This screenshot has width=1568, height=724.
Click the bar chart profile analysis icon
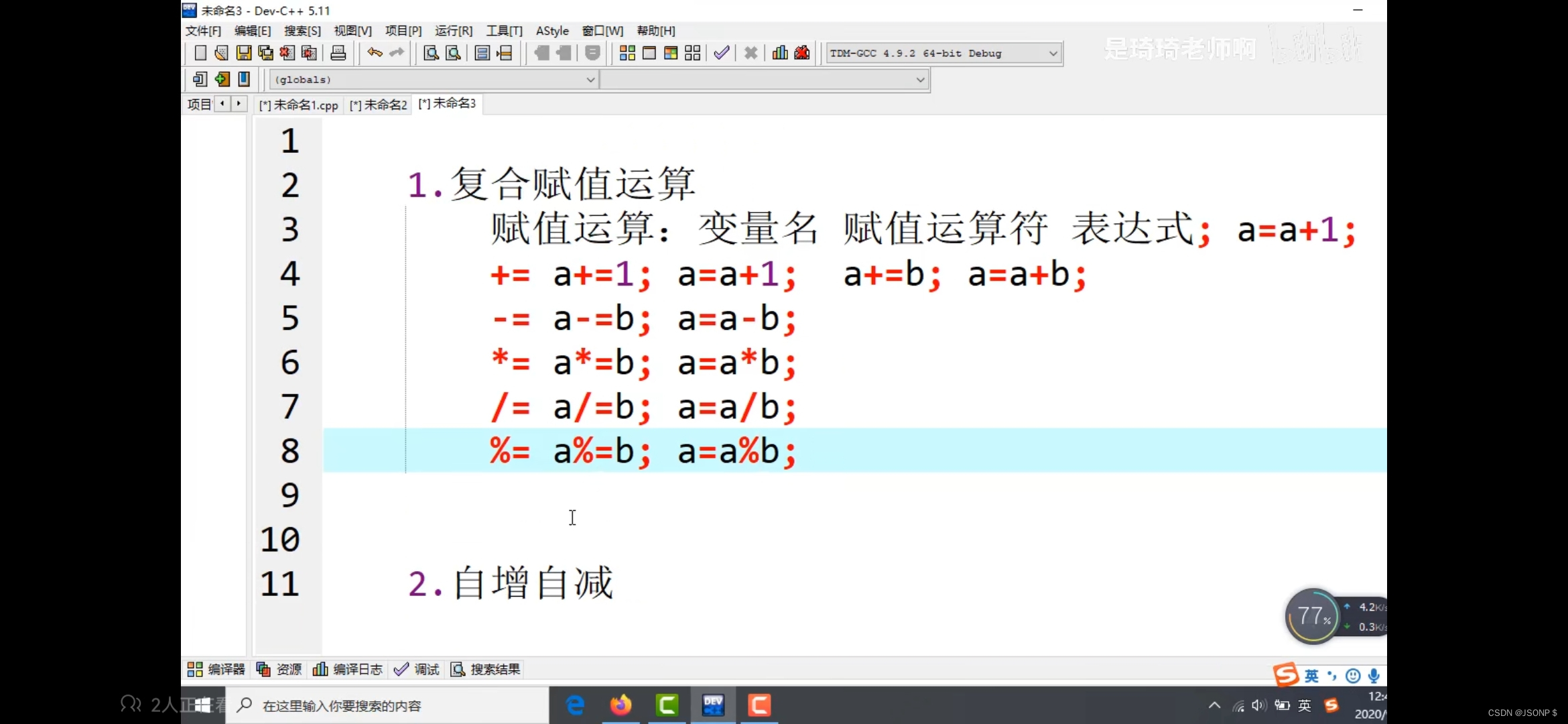(780, 53)
